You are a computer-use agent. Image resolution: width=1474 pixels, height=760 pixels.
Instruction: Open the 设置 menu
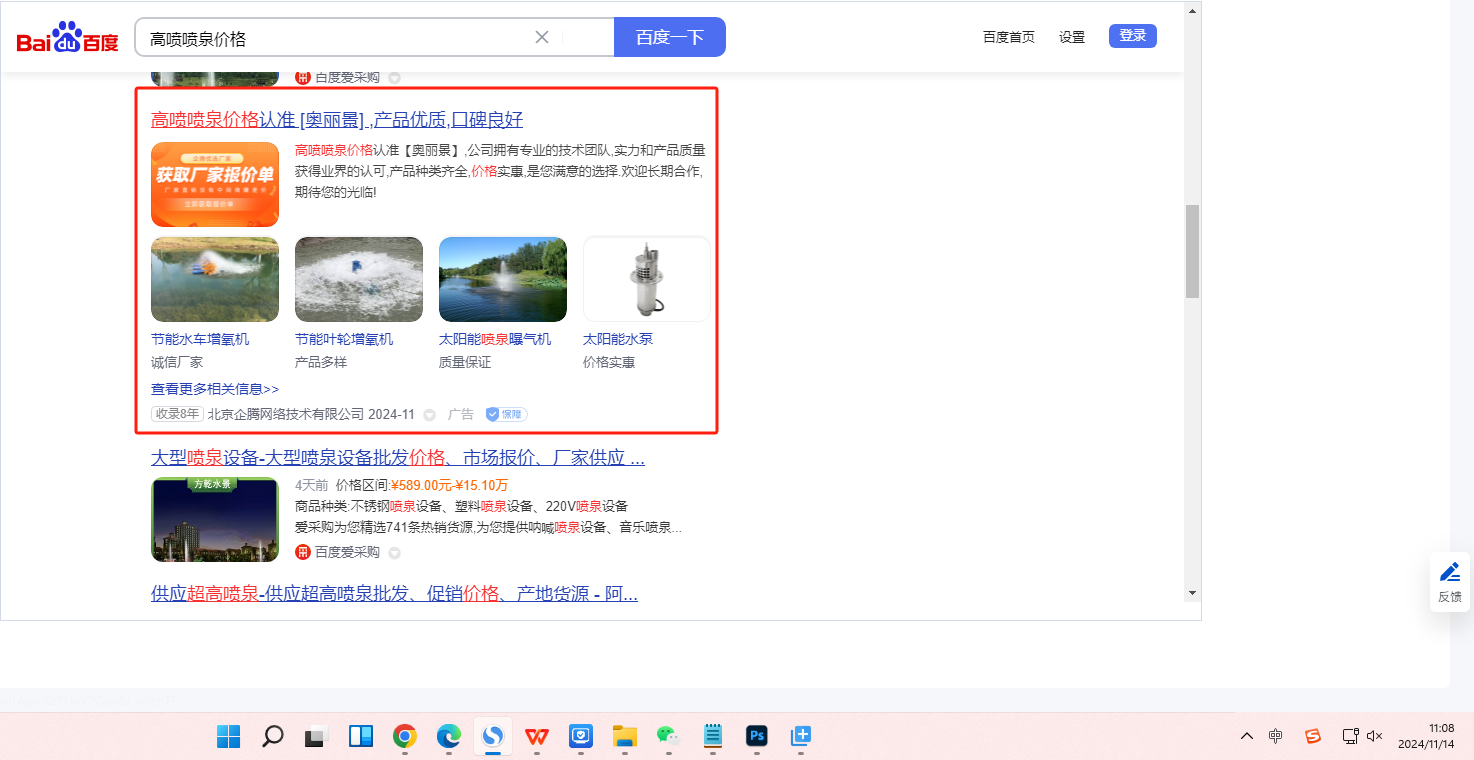click(1072, 37)
